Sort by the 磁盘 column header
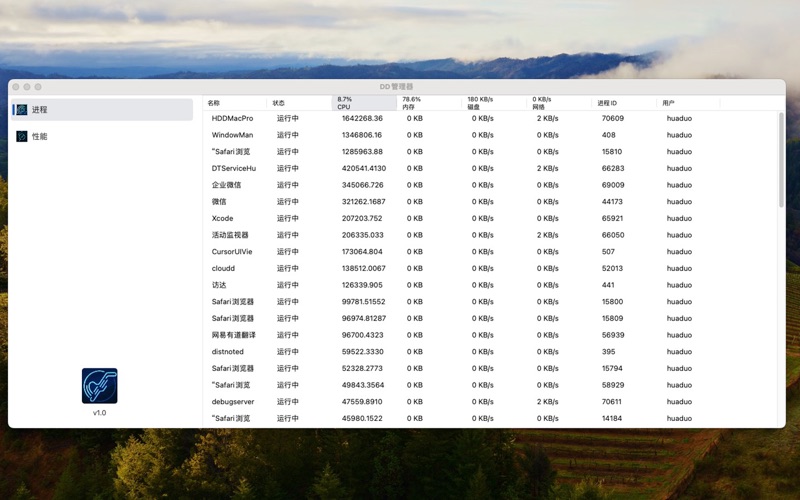The image size is (800, 500). click(494, 103)
